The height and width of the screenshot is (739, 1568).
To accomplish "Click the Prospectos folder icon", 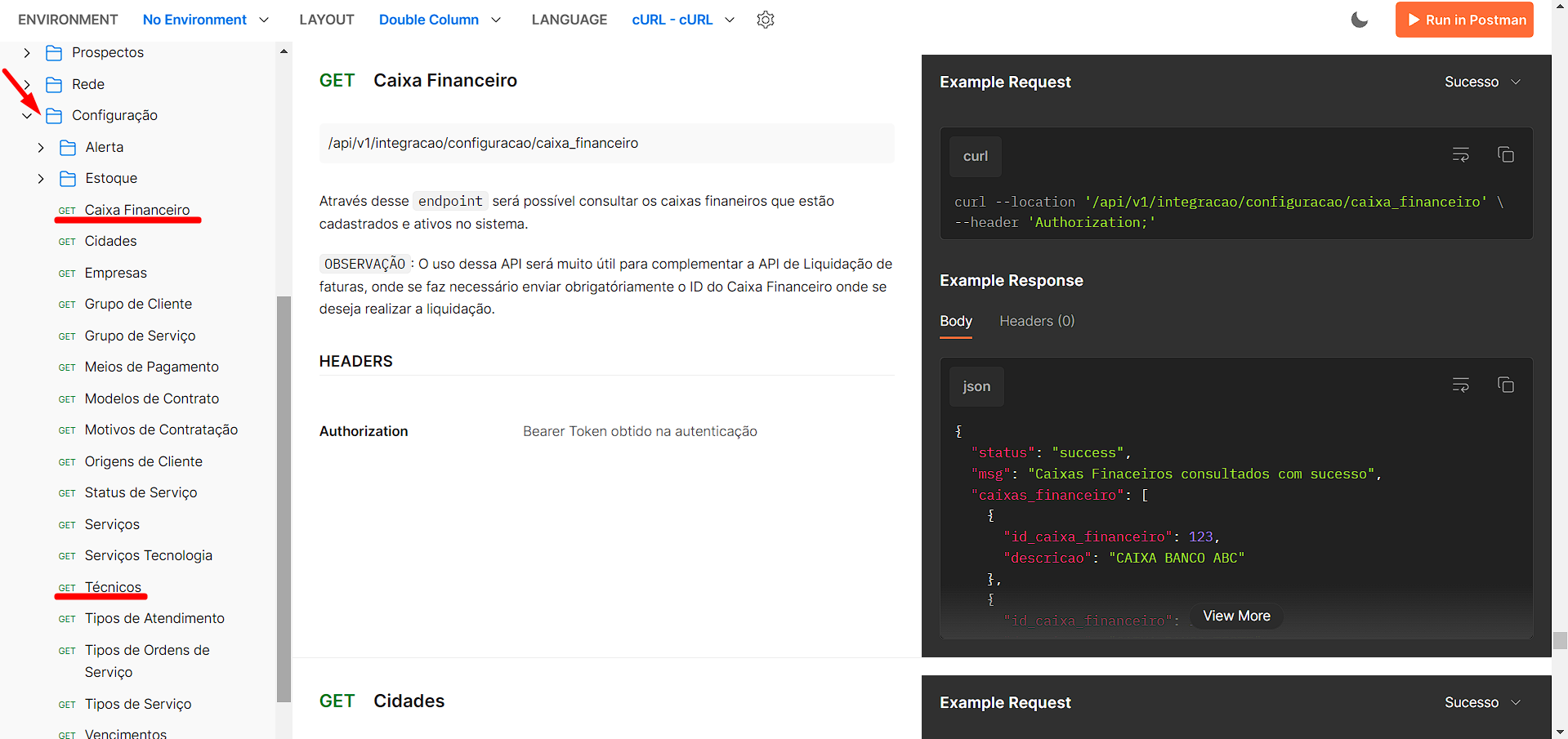I will 54,53.
